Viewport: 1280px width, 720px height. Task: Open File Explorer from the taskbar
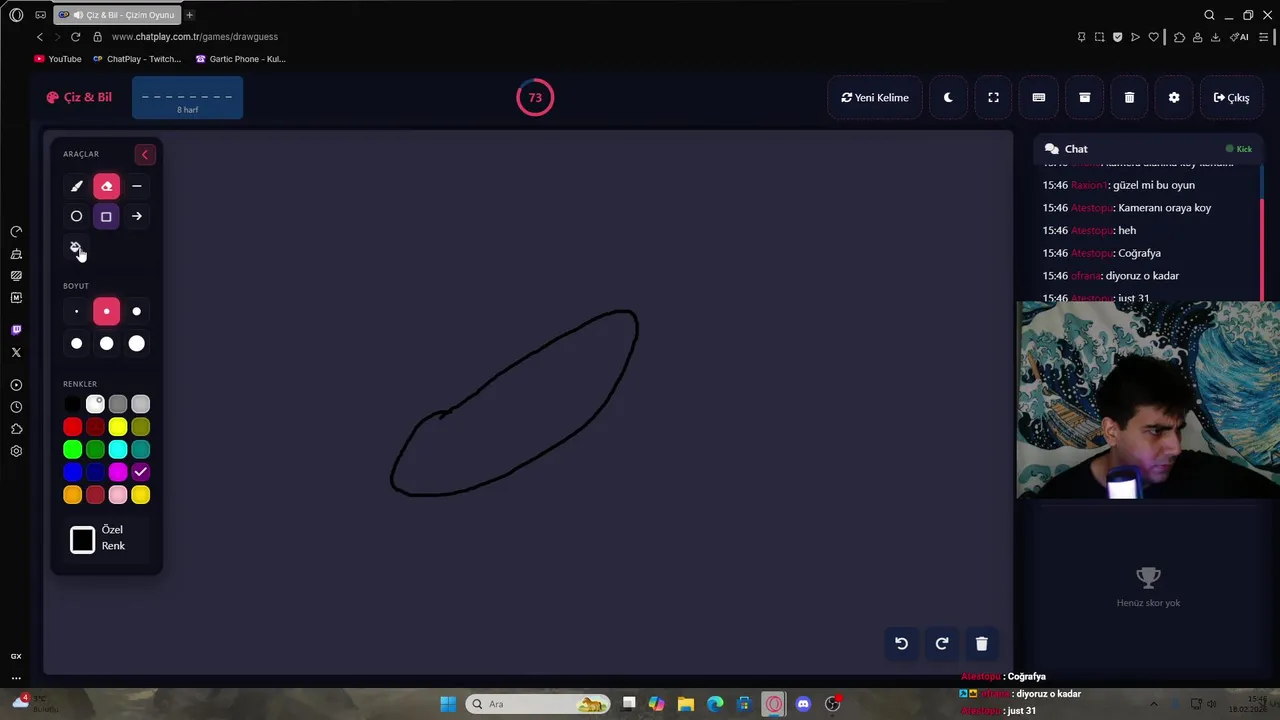(686, 704)
